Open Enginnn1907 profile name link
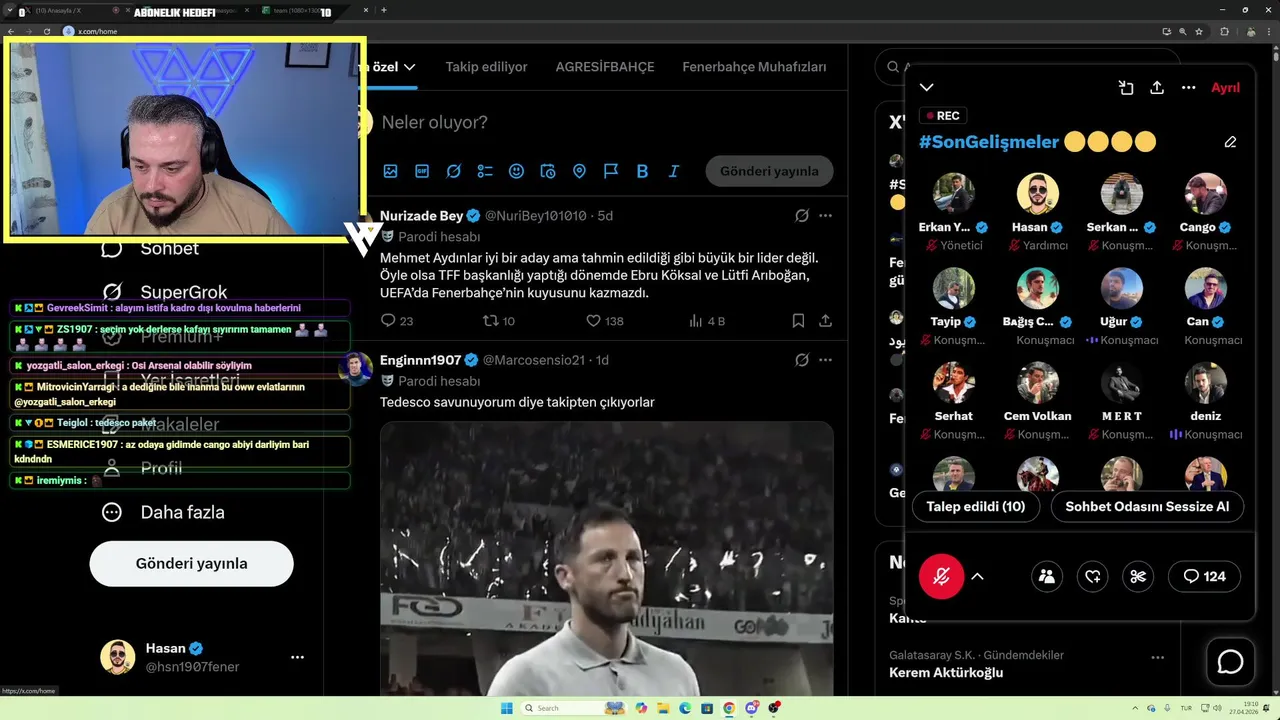 pyautogui.click(x=420, y=360)
